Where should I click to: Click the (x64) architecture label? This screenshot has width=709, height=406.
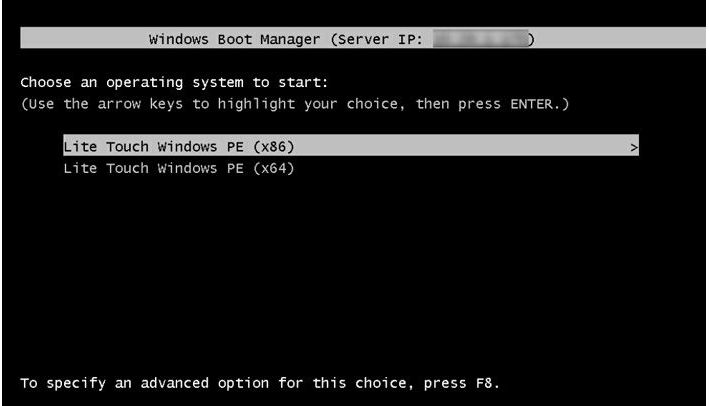[274, 168]
